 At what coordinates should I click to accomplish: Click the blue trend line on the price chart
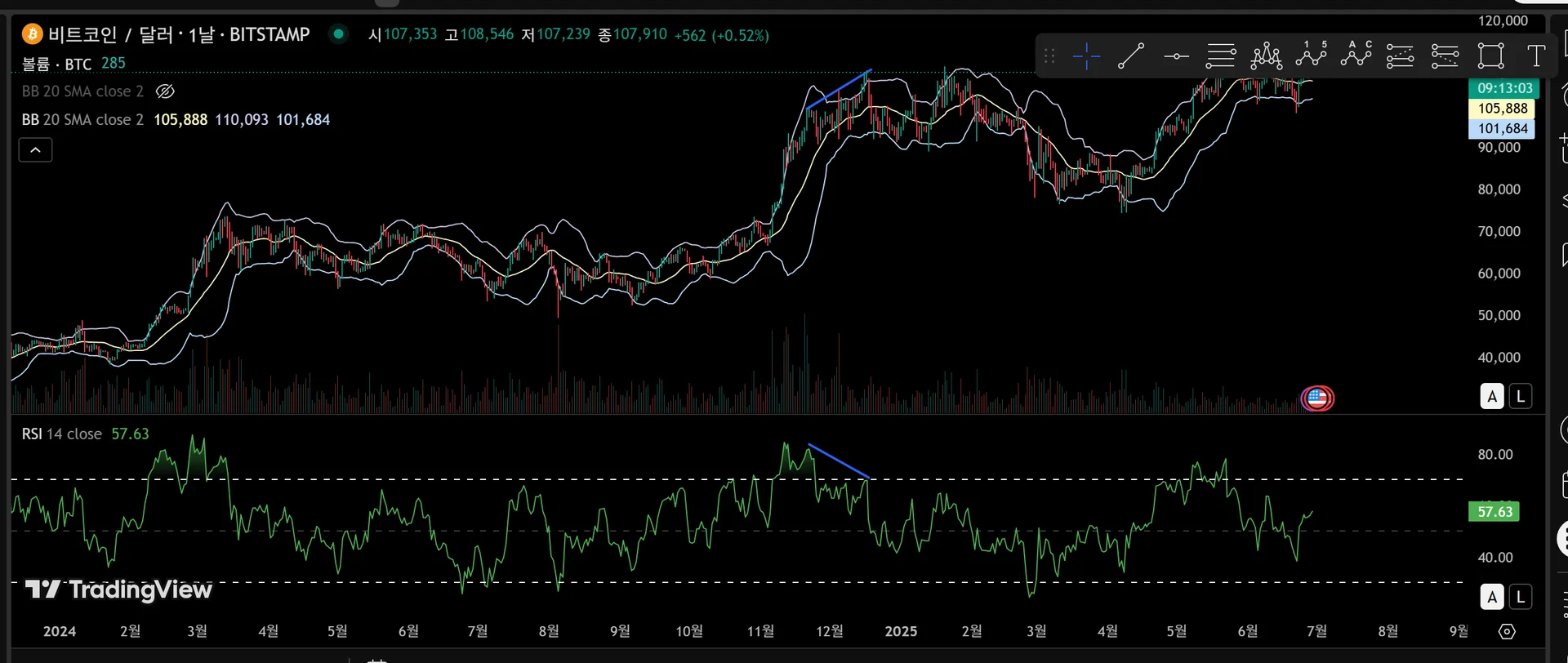839,90
